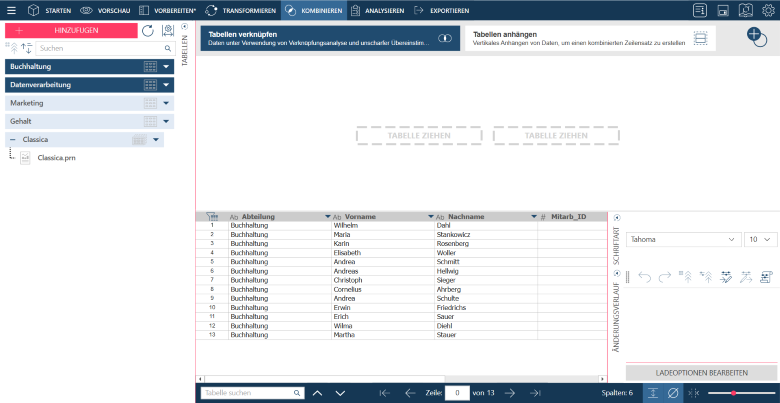
Task: Expand the Datenverarbeitung table dropdown arrow
Action: (x=168, y=85)
